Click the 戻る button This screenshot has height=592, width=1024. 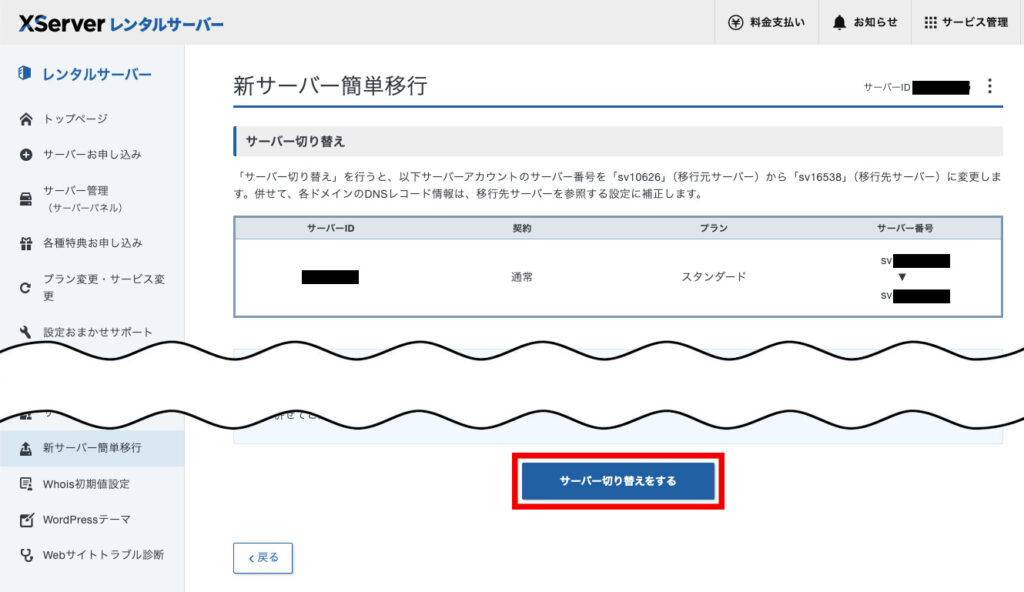[x=262, y=558]
